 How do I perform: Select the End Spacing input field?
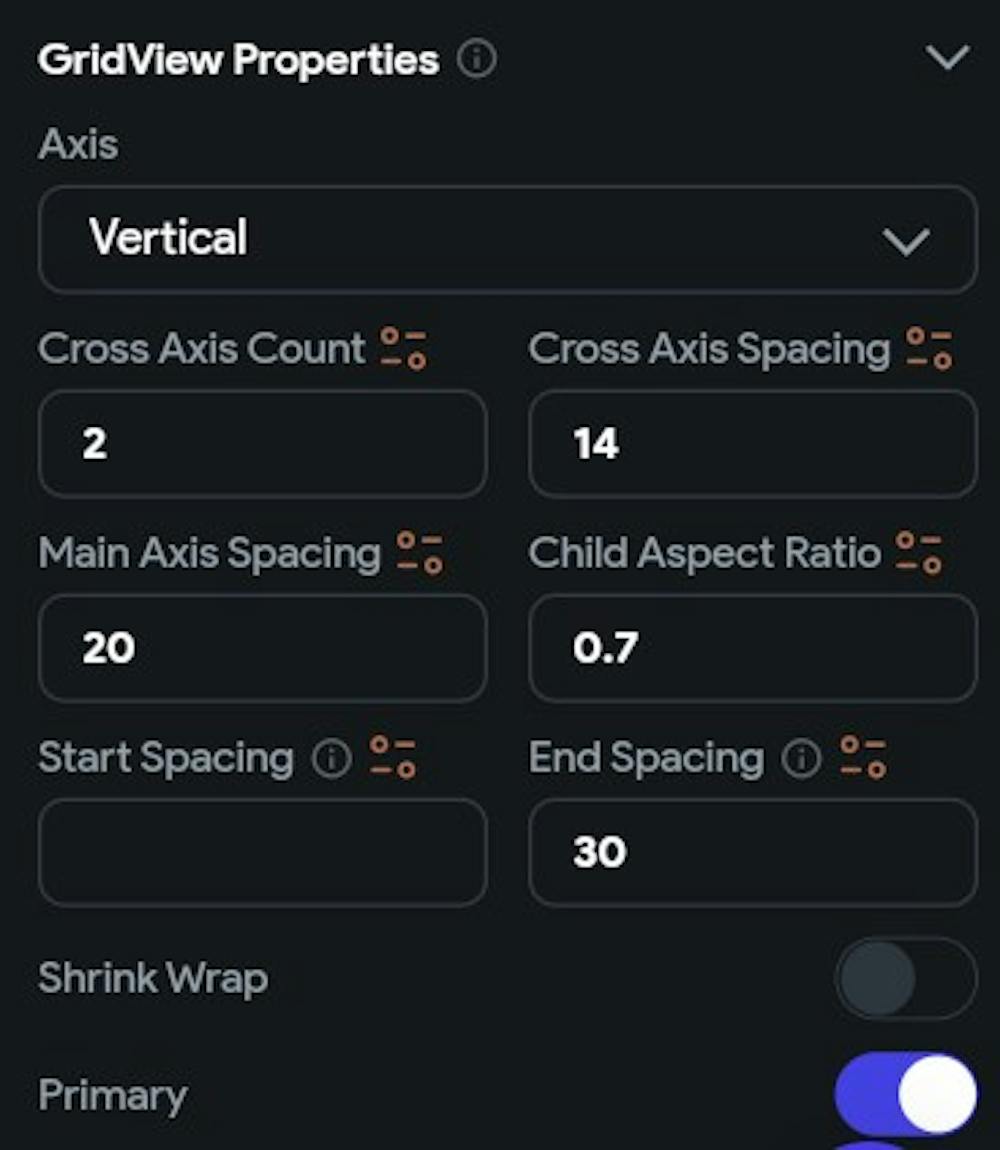(x=752, y=852)
